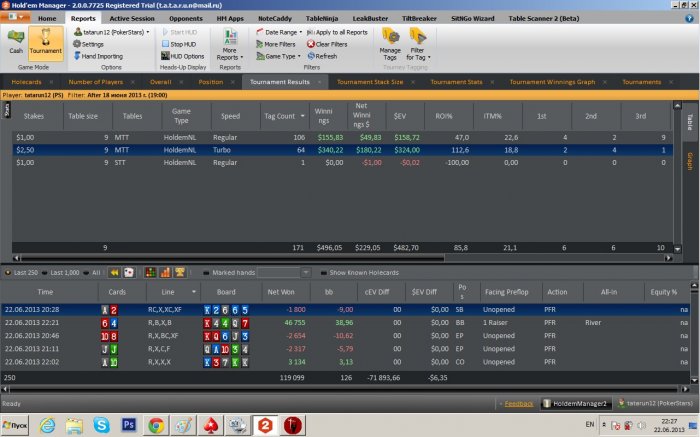Open PokerStars from the Windows taskbar
Image resolution: width=700 pixels, height=437 pixels.
(x=212, y=425)
